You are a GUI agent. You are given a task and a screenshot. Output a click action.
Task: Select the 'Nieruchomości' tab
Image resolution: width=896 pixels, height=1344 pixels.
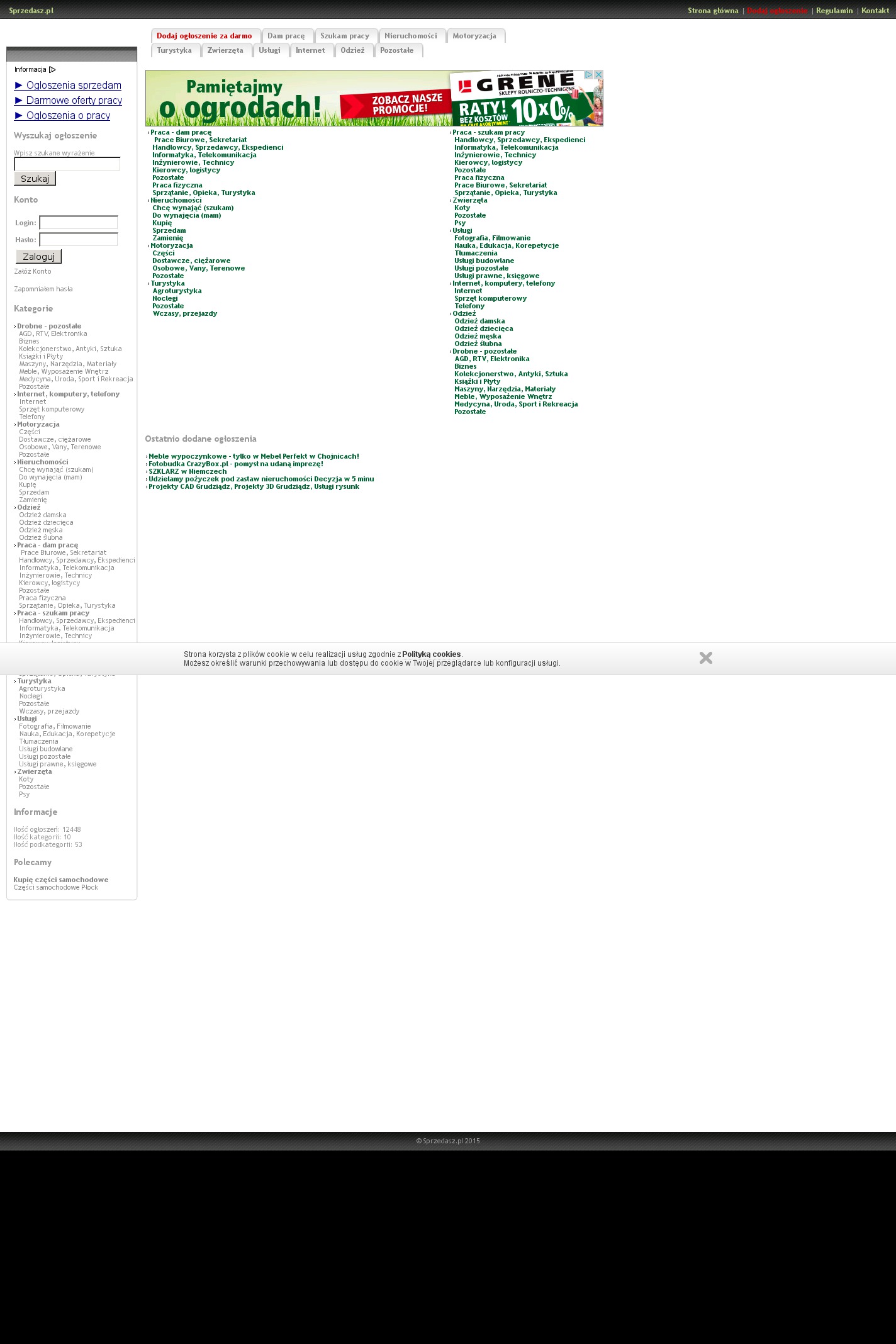(411, 36)
